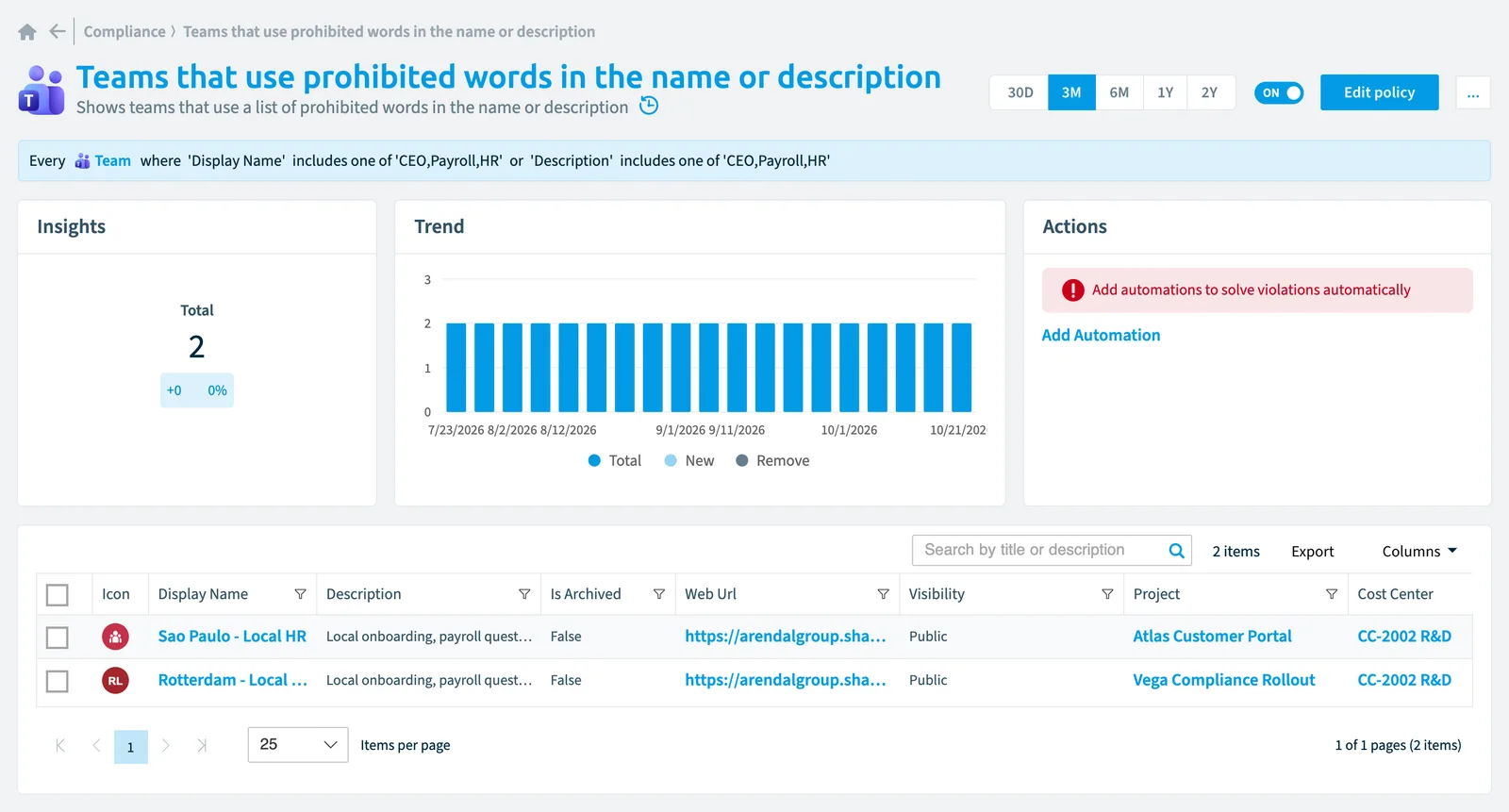Open Web Url column filter

pyautogui.click(x=883, y=594)
